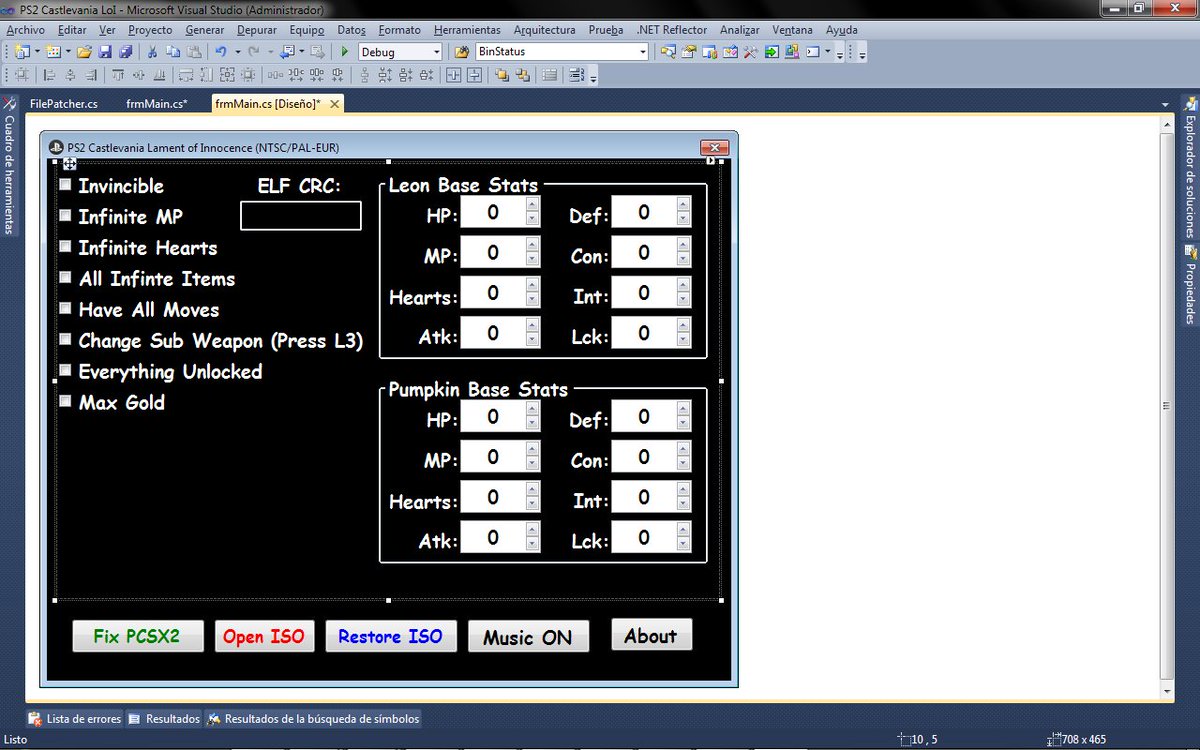Tick the All Infinte Items checkbox
The height and width of the screenshot is (750, 1200).
65,278
